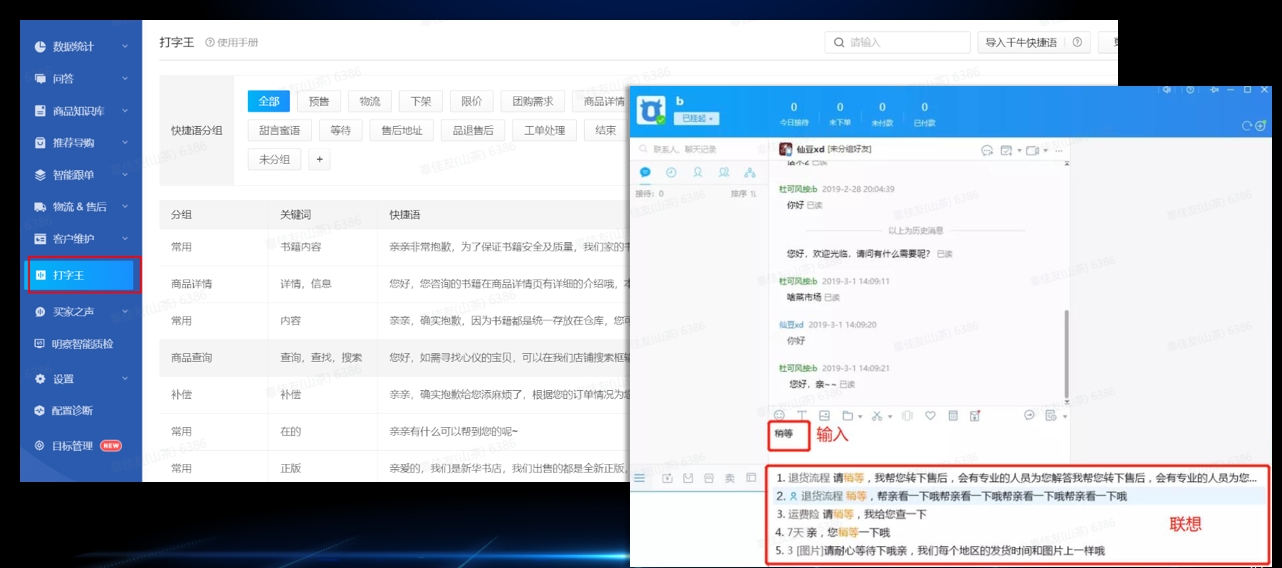
Task: Select the 限价 group filter
Action: pos(471,101)
